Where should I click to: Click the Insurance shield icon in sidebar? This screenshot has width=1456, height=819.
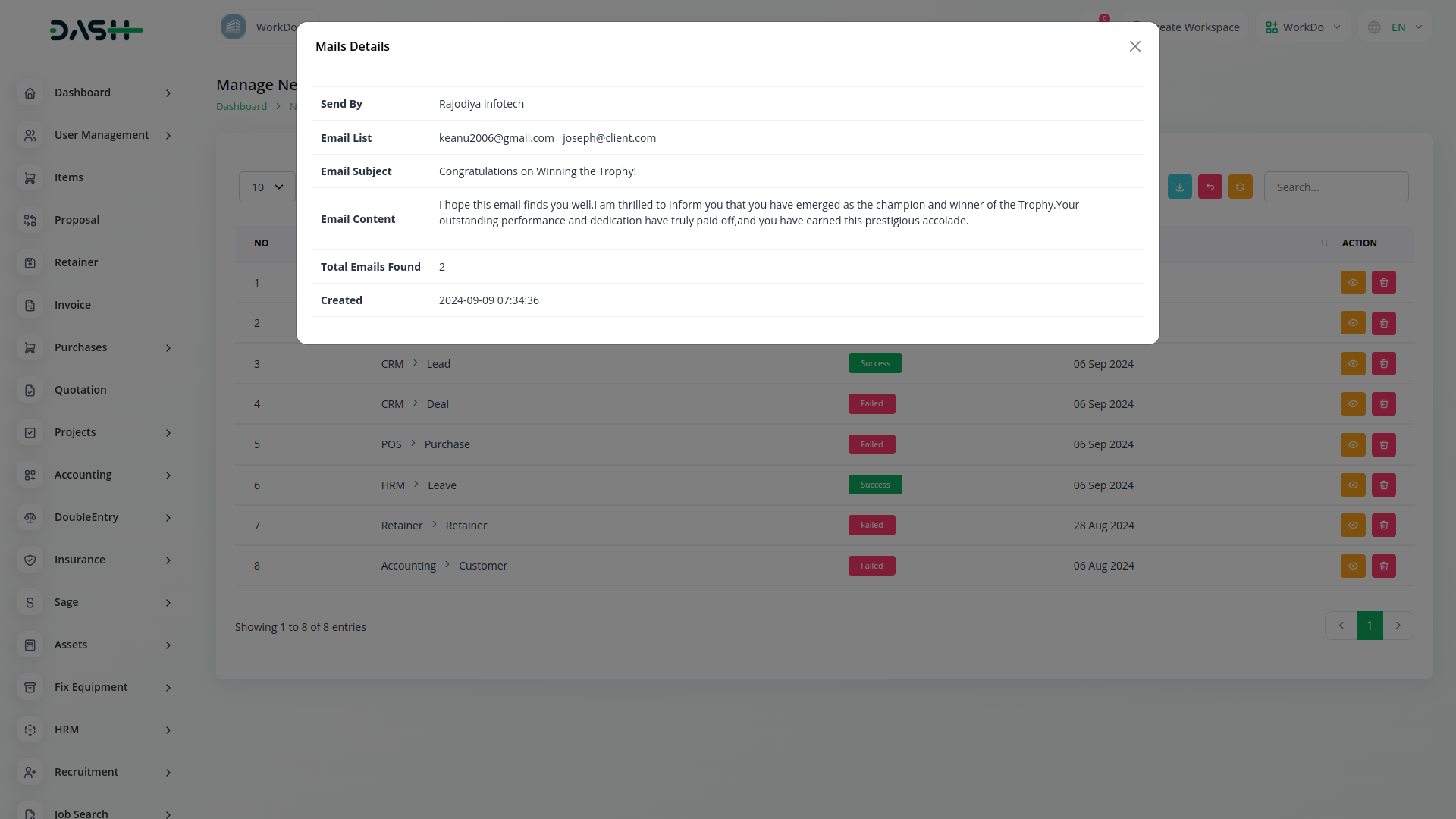(x=30, y=560)
